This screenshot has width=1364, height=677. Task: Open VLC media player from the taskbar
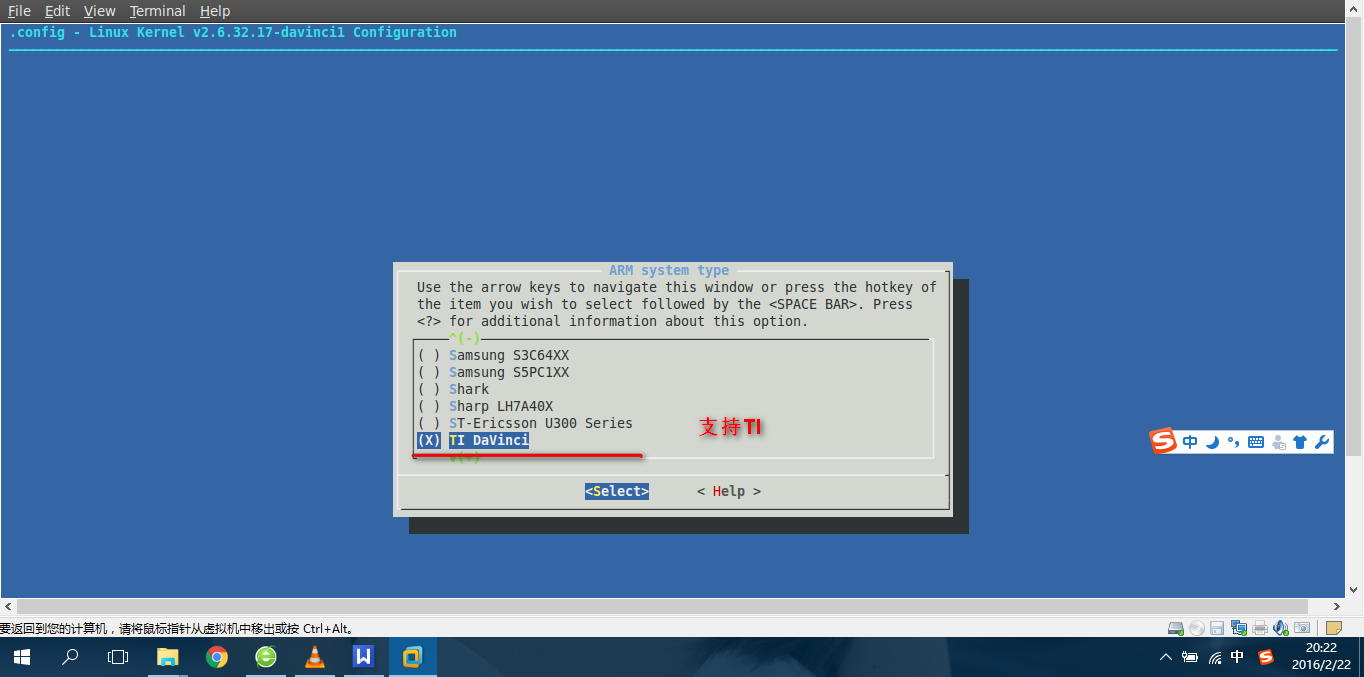(315, 657)
